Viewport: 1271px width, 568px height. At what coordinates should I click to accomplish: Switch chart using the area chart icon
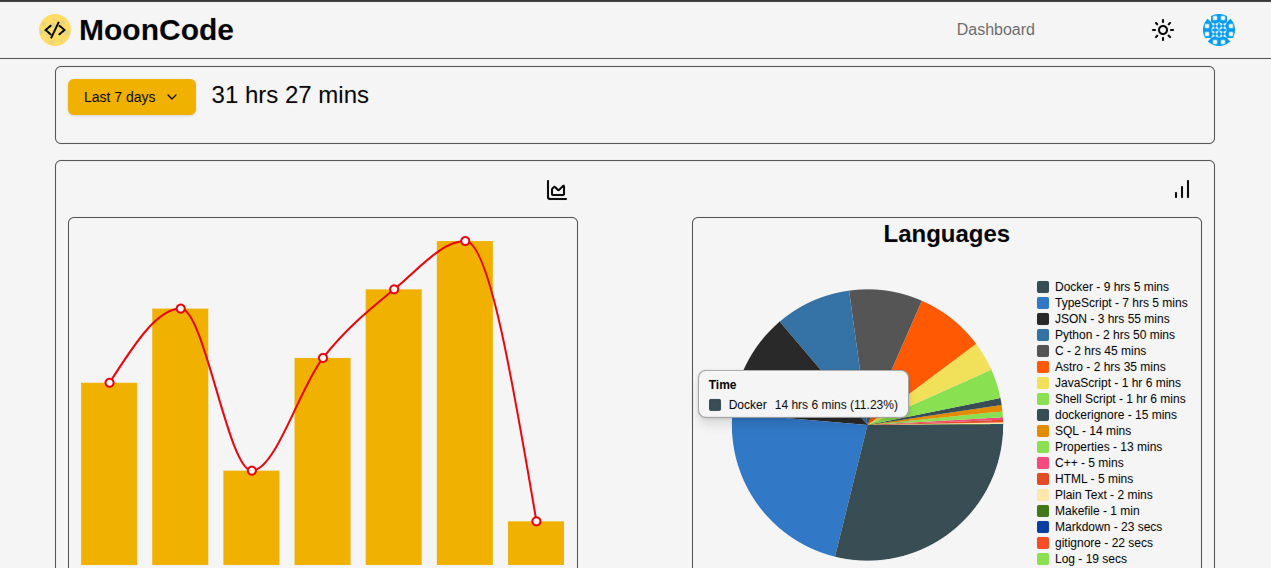tap(557, 190)
